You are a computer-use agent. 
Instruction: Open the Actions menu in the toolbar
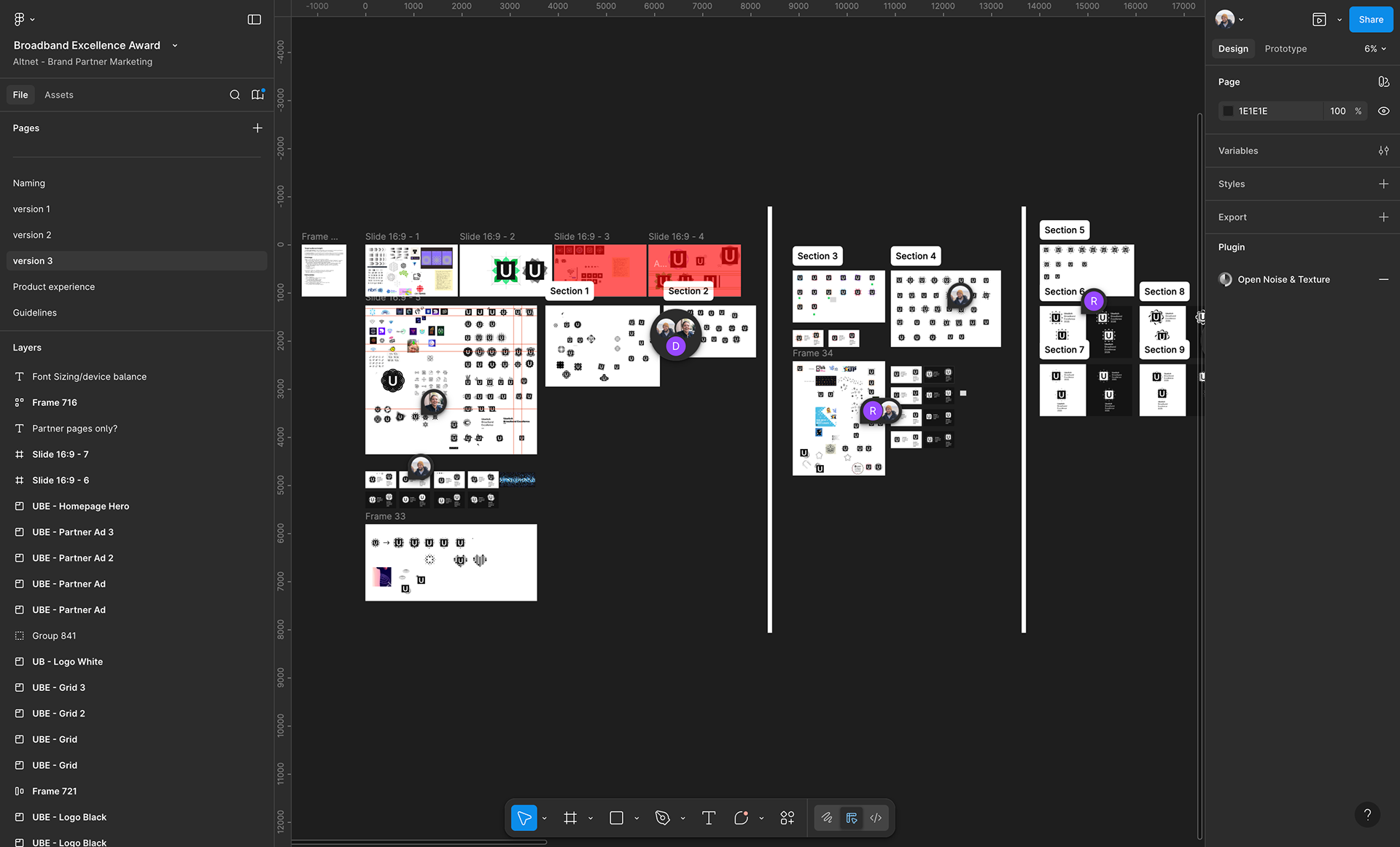pos(787,818)
